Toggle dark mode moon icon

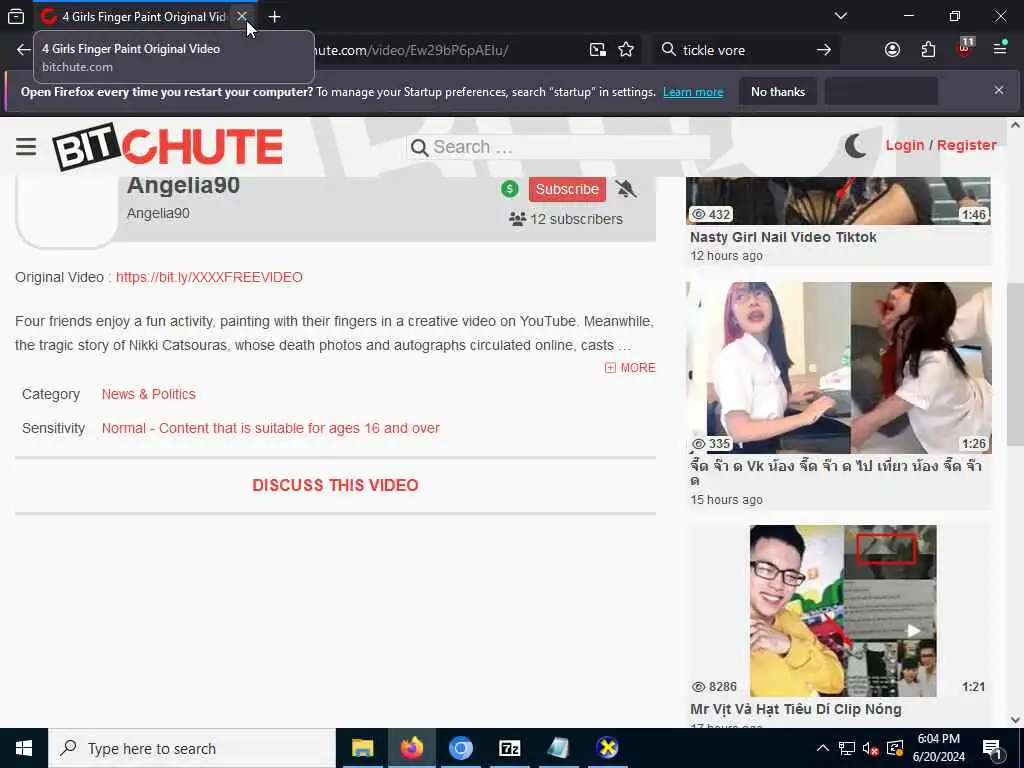click(x=855, y=146)
